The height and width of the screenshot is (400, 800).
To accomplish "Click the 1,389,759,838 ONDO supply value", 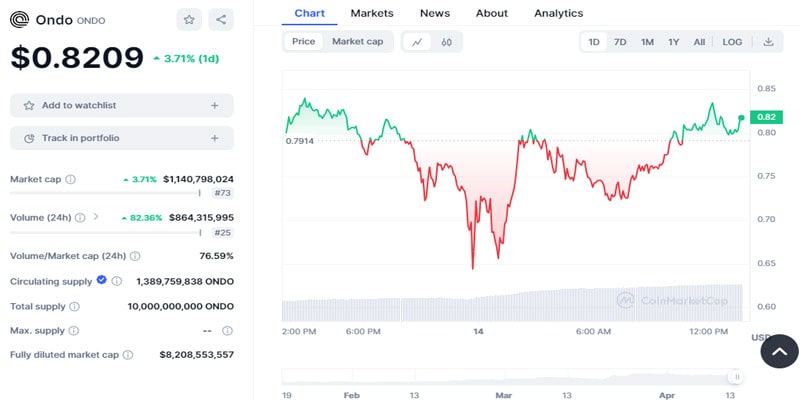I will click(x=185, y=281).
